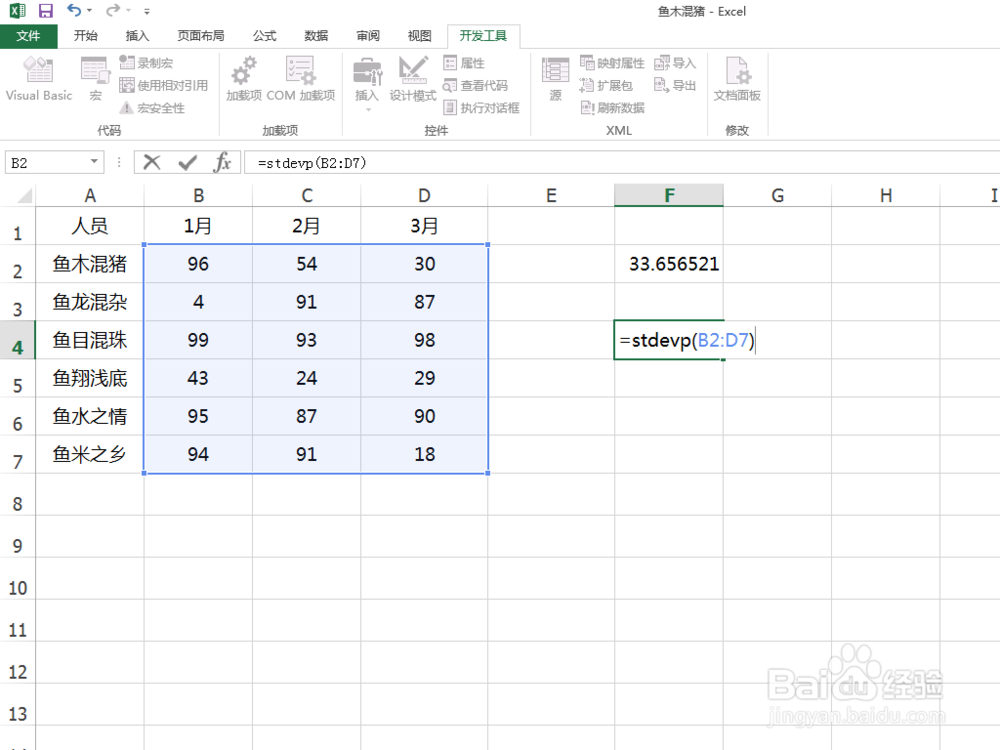Open the Macros (宏) dialog
The image size is (1000, 750).
coord(96,78)
